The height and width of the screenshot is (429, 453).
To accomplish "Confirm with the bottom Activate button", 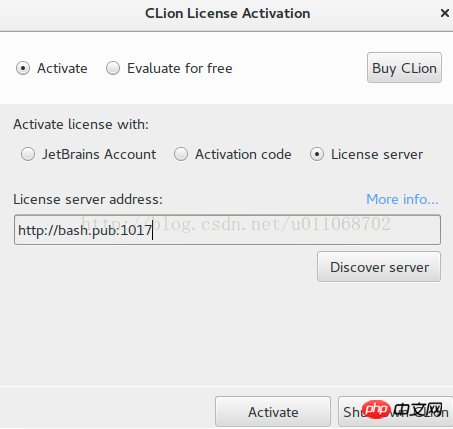I will coord(273,412).
